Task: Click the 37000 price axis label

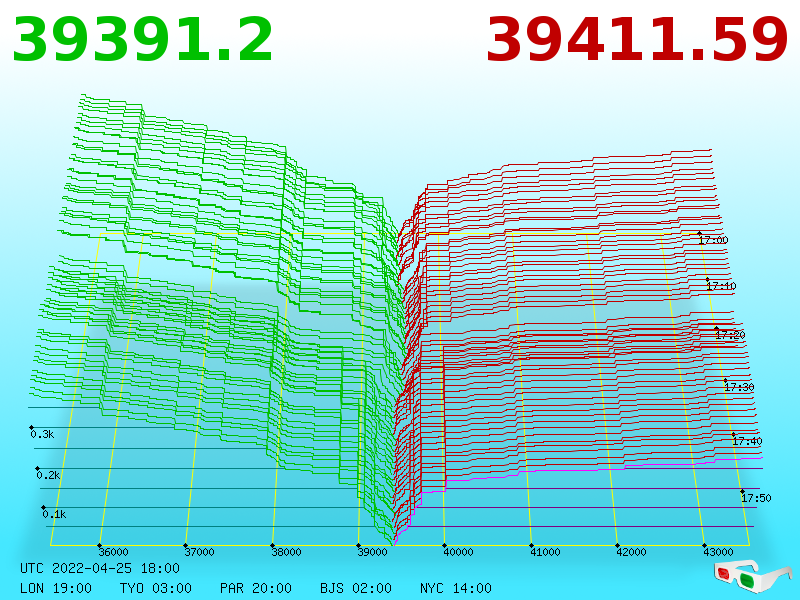Action: [x=199, y=552]
